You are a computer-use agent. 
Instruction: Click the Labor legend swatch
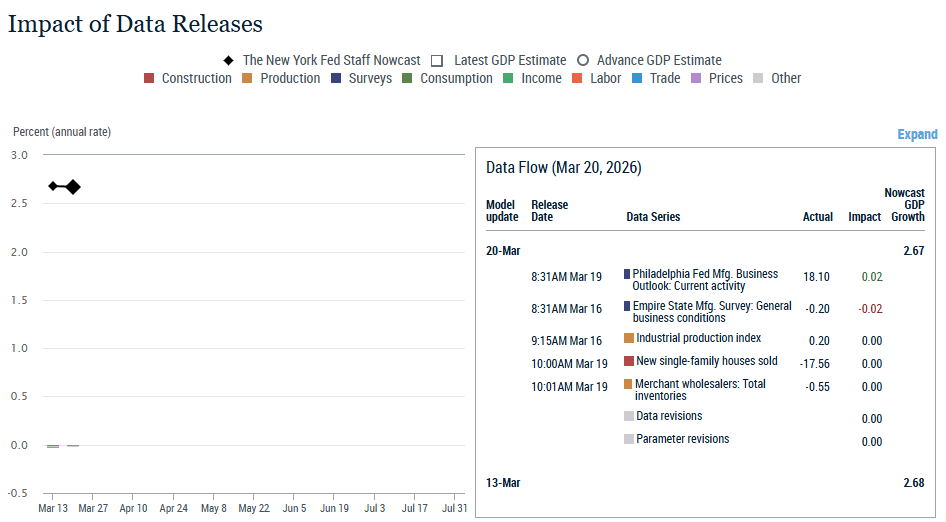(x=578, y=79)
